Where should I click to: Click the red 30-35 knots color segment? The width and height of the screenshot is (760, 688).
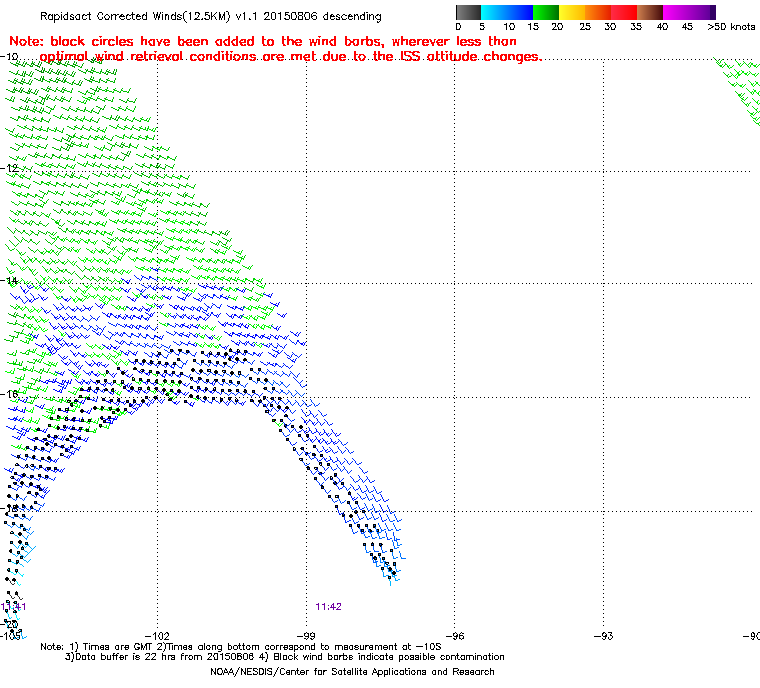[624, 12]
